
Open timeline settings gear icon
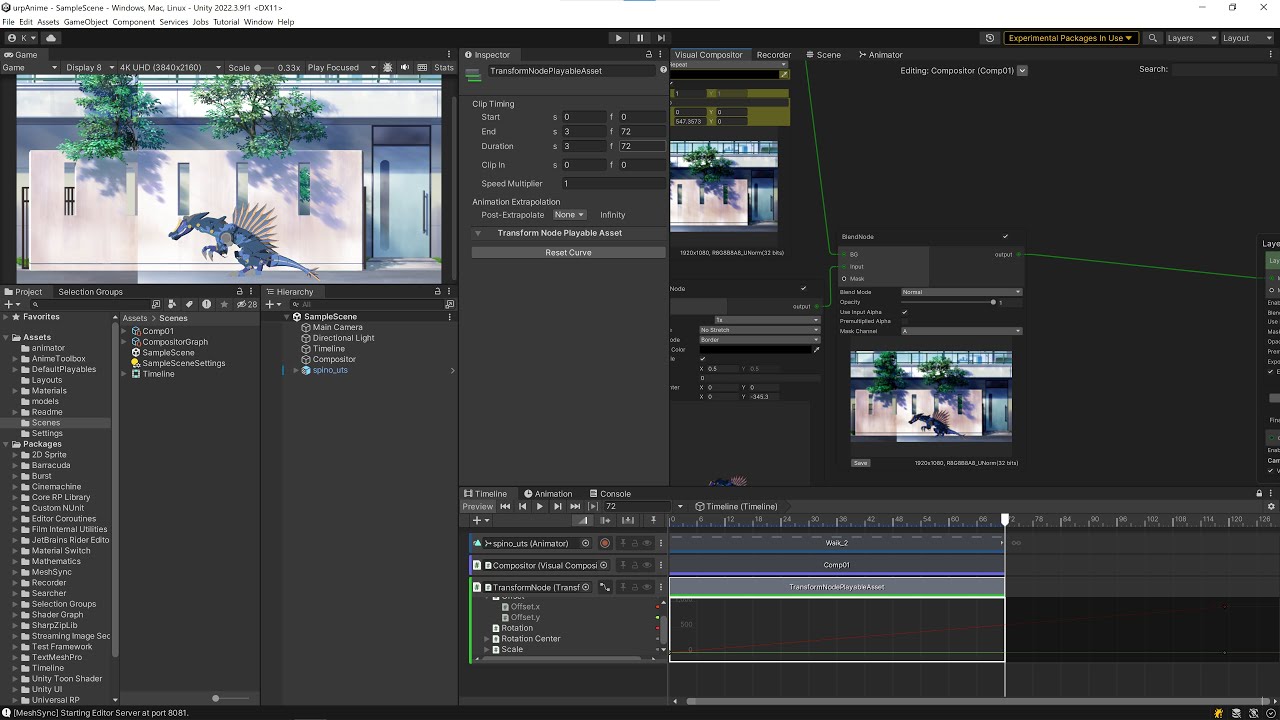click(1271, 507)
